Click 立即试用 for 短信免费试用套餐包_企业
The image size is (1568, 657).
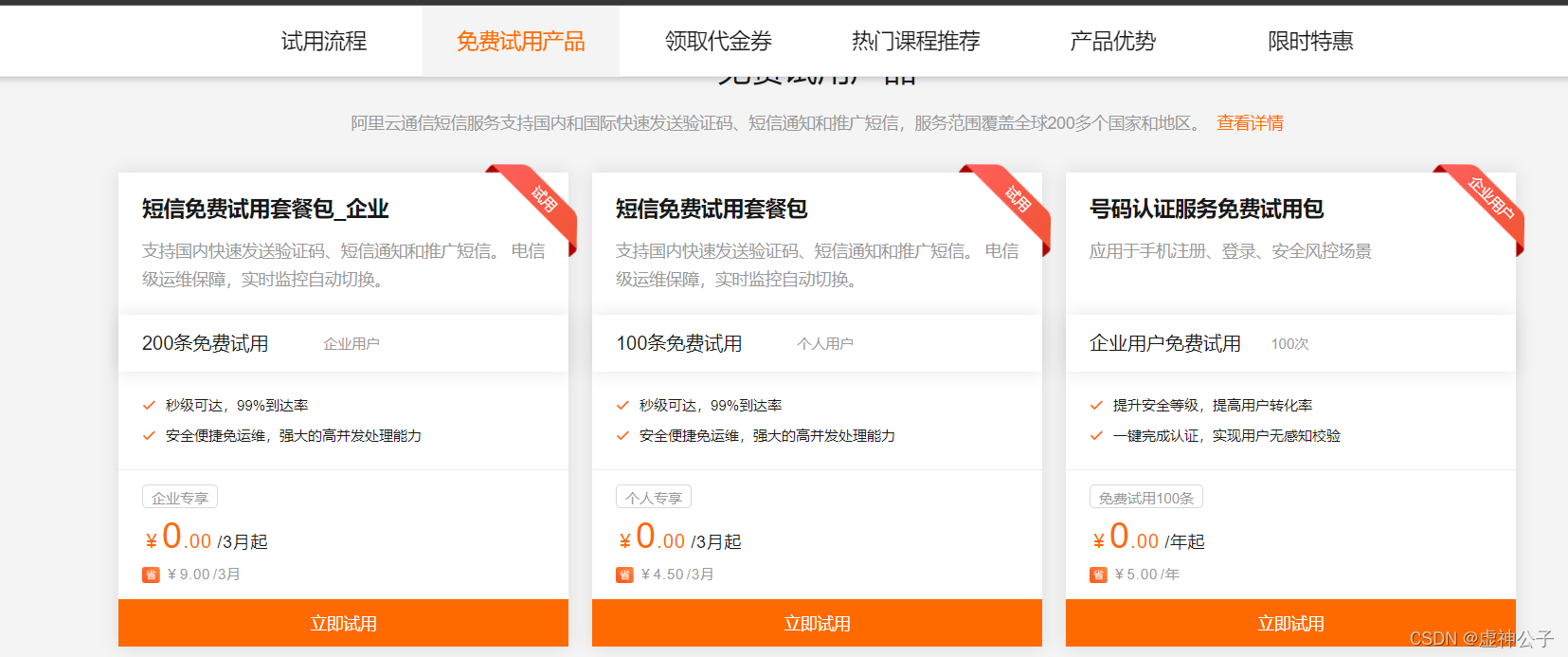[343, 623]
